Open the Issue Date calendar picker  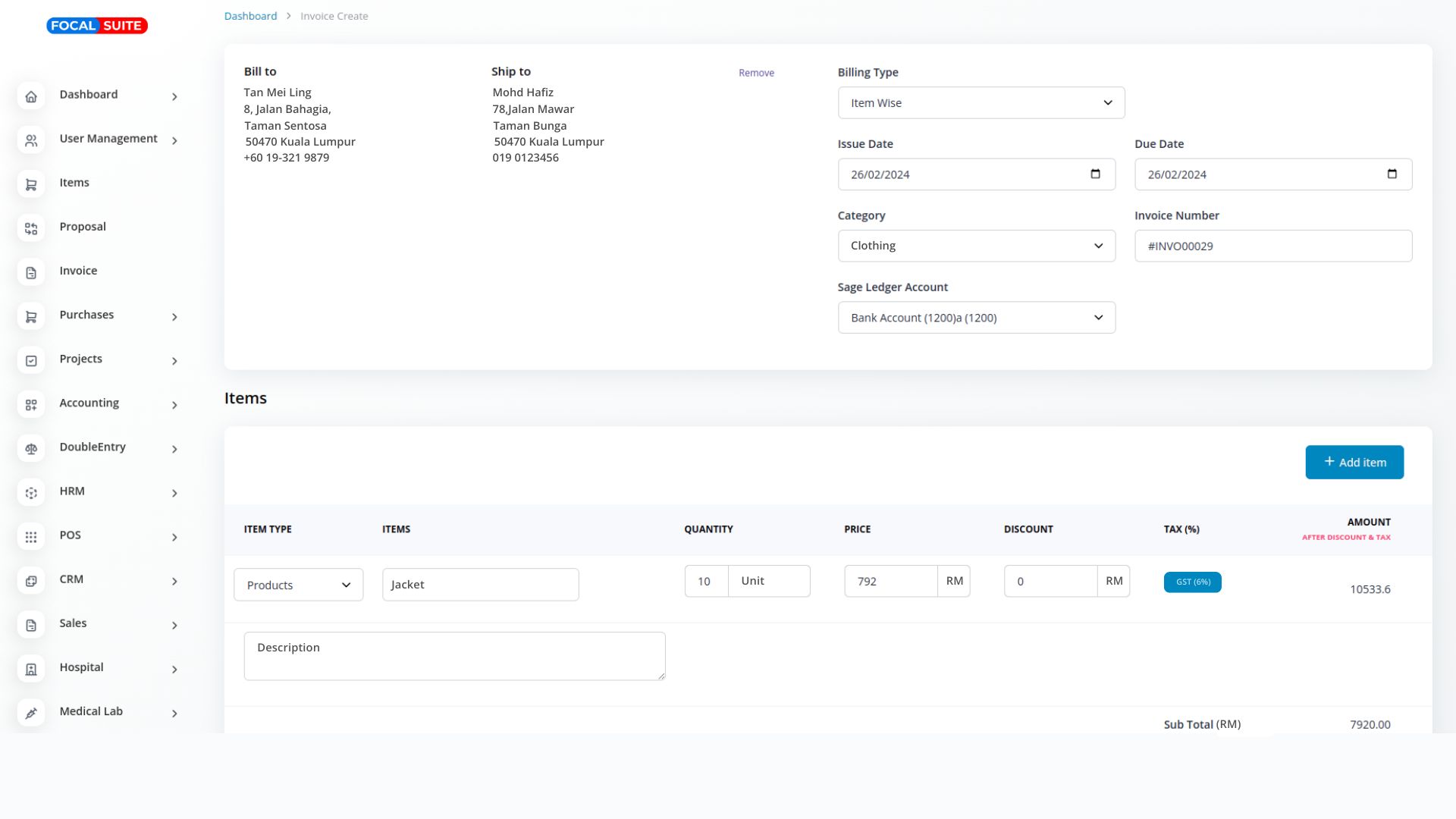point(1095,174)
